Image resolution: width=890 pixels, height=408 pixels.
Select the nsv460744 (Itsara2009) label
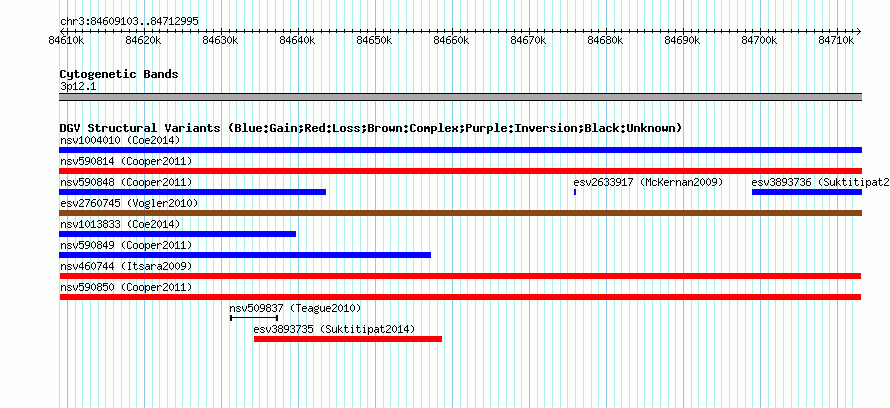[x=126, y=266]
